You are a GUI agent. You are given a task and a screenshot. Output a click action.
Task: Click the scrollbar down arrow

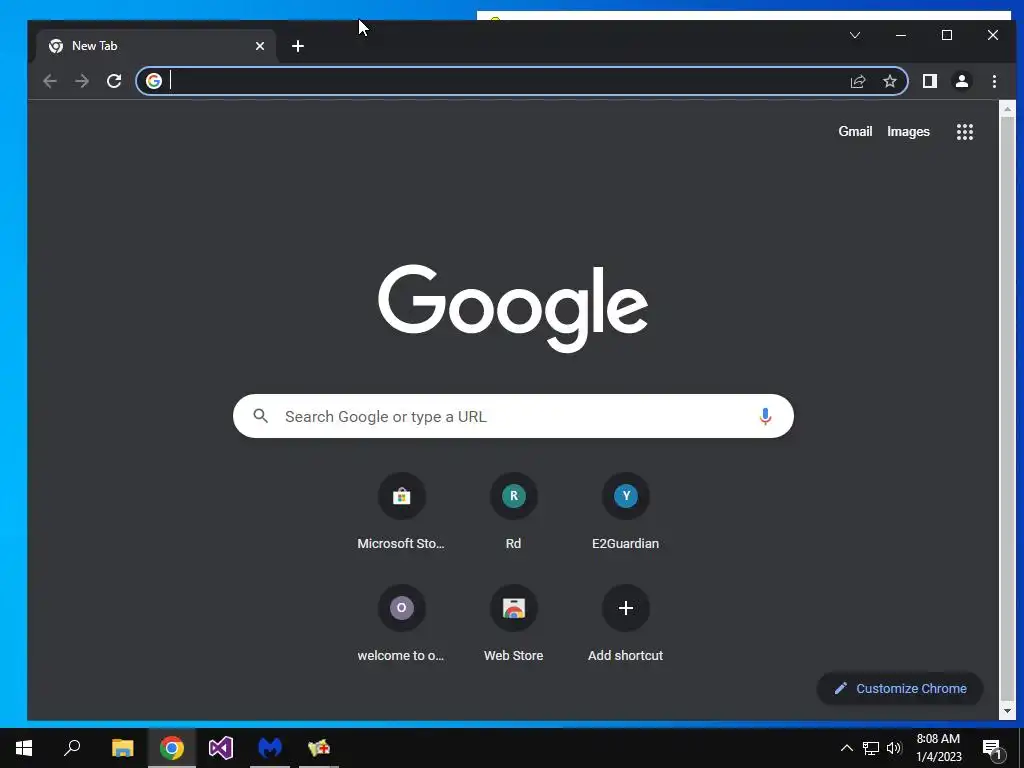(1007, 711)
